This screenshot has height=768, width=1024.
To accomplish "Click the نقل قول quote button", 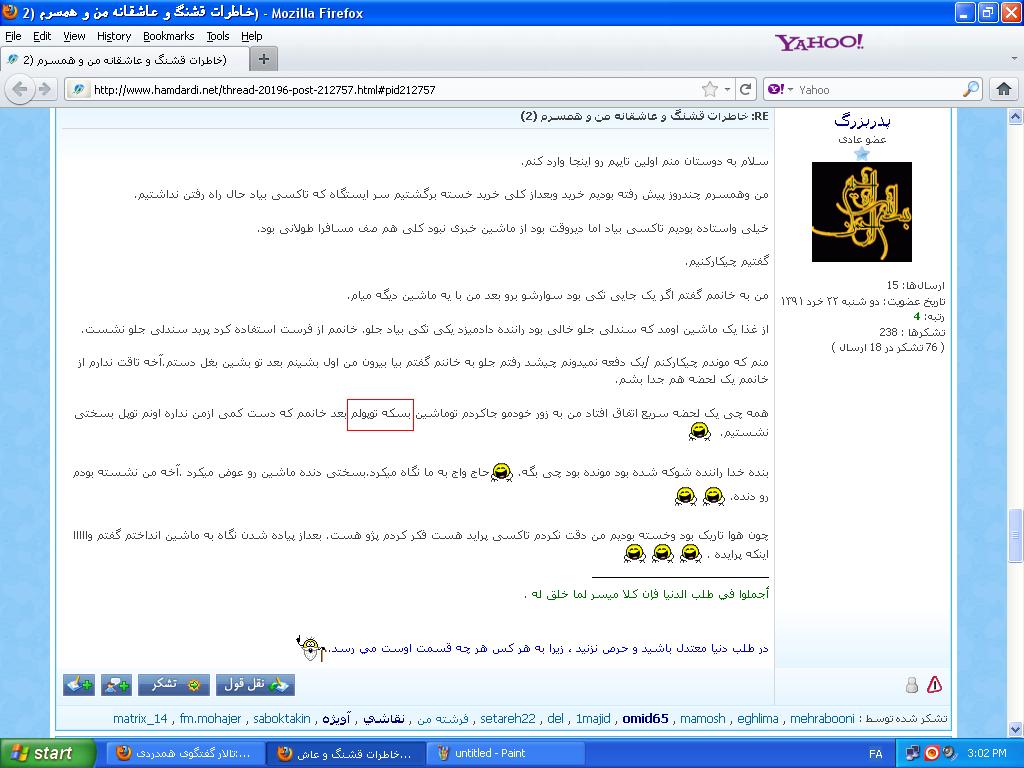I will point(255,684).
